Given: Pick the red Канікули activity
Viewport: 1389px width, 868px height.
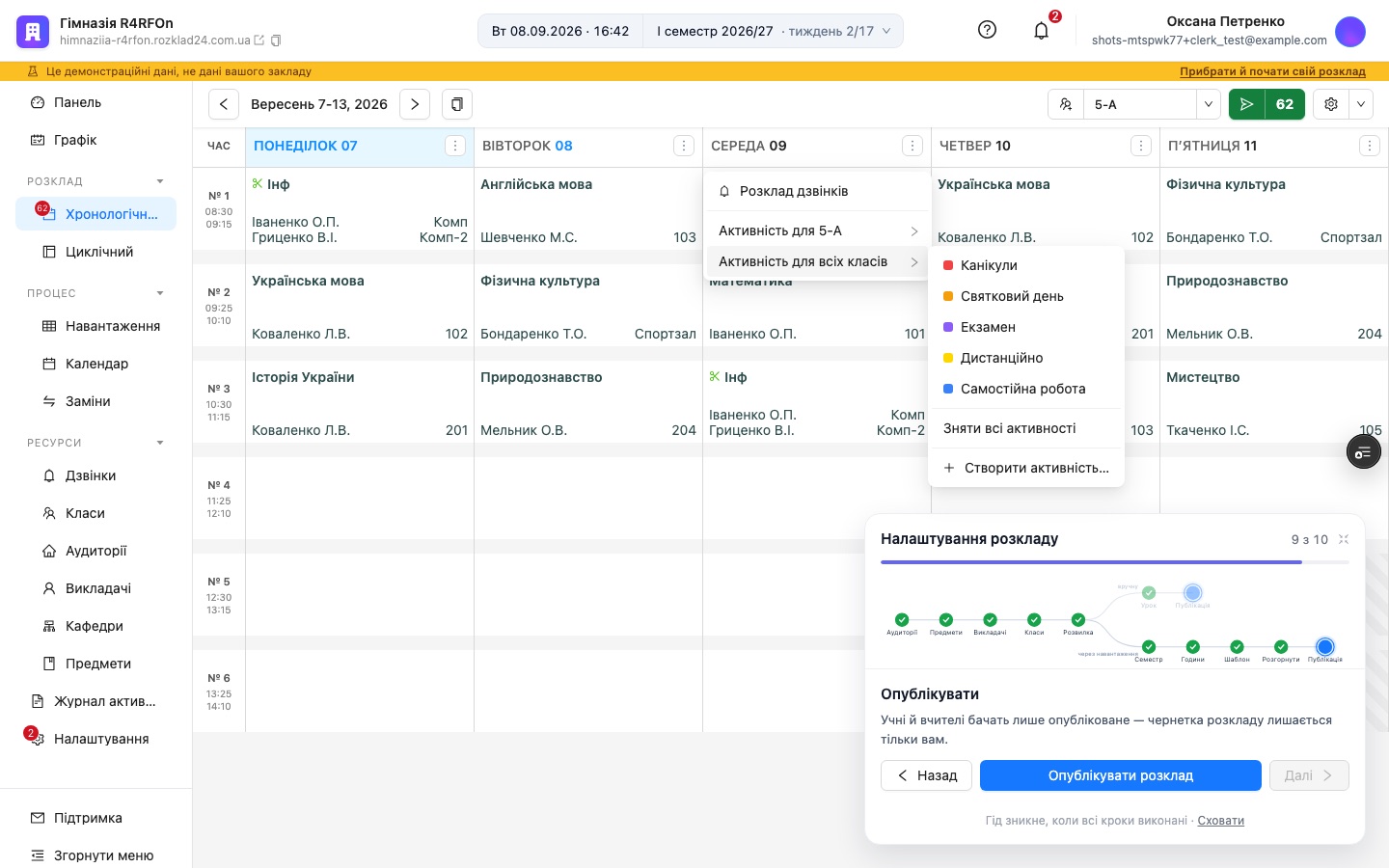Looking at the screenshot, I should click(x=1026, y=265).
